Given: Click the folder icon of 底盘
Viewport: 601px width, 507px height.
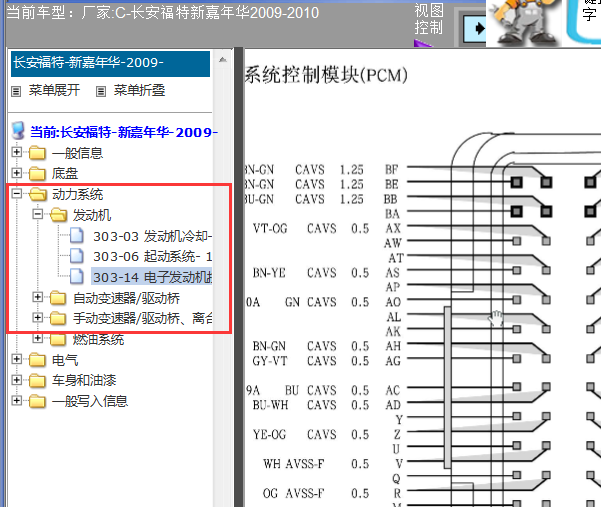Looking at the screenshot, I should coord(37,174).
